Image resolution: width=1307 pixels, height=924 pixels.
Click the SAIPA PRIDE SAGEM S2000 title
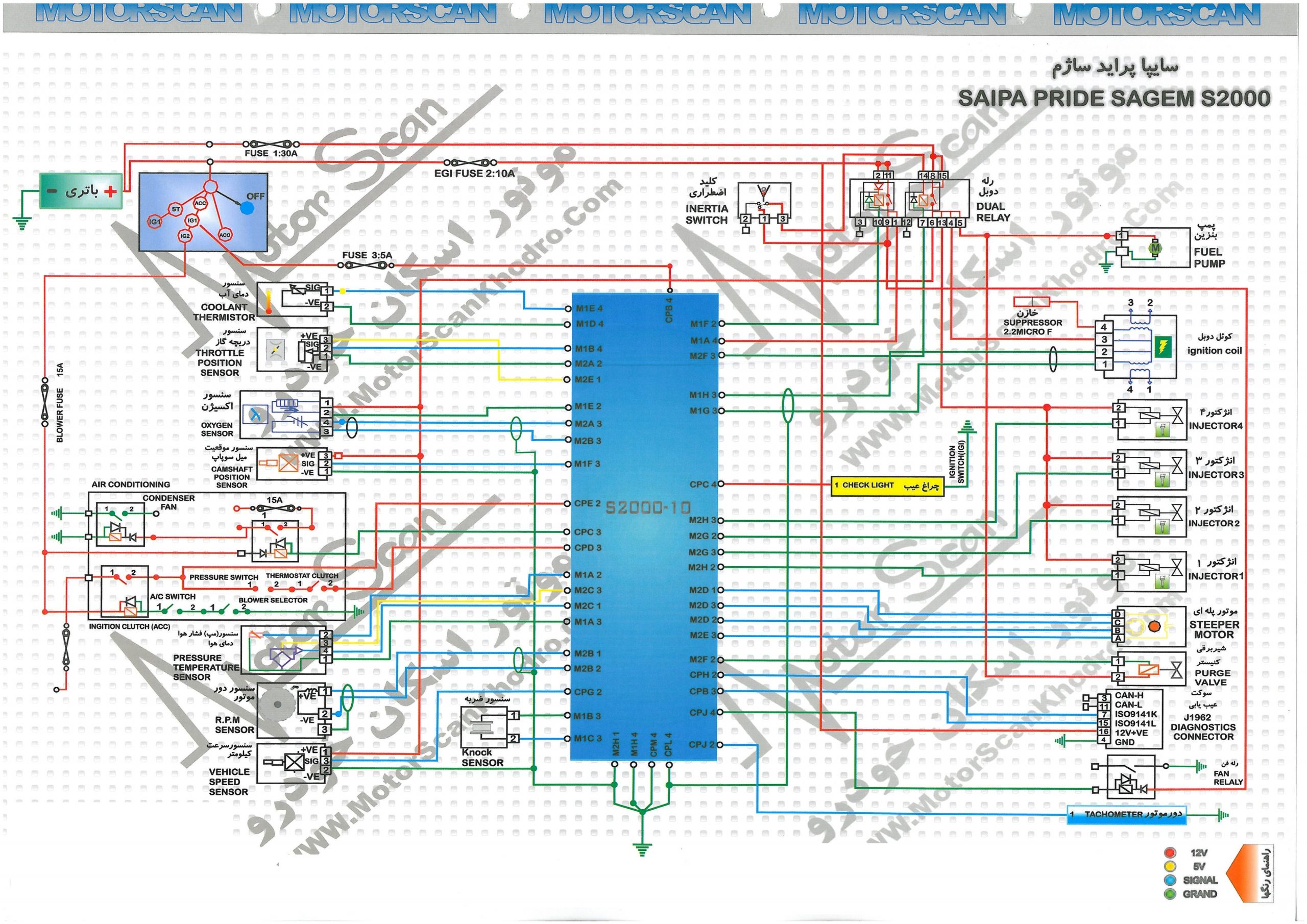(1114, 98)
